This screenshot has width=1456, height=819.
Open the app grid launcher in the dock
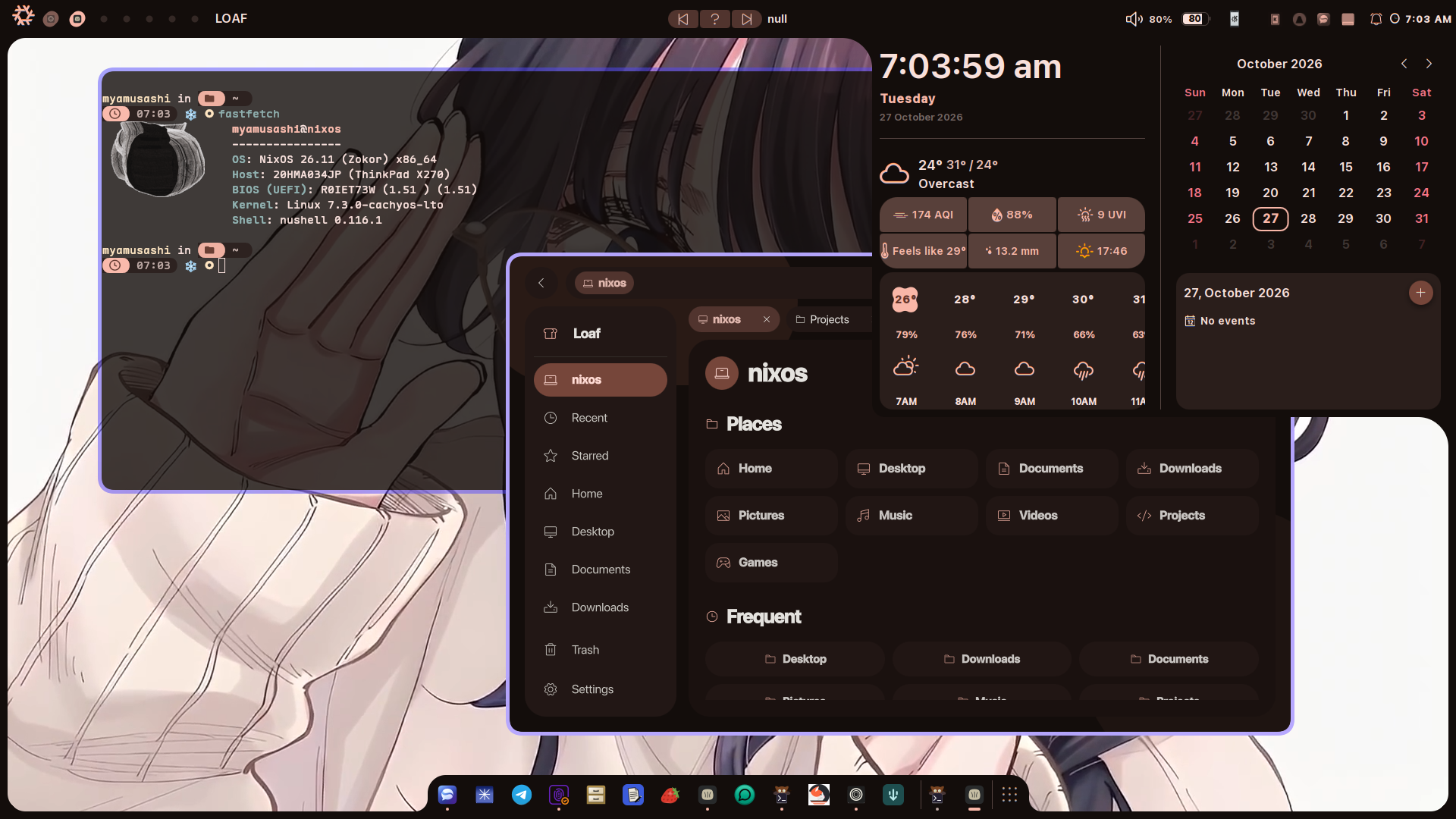1009,795
